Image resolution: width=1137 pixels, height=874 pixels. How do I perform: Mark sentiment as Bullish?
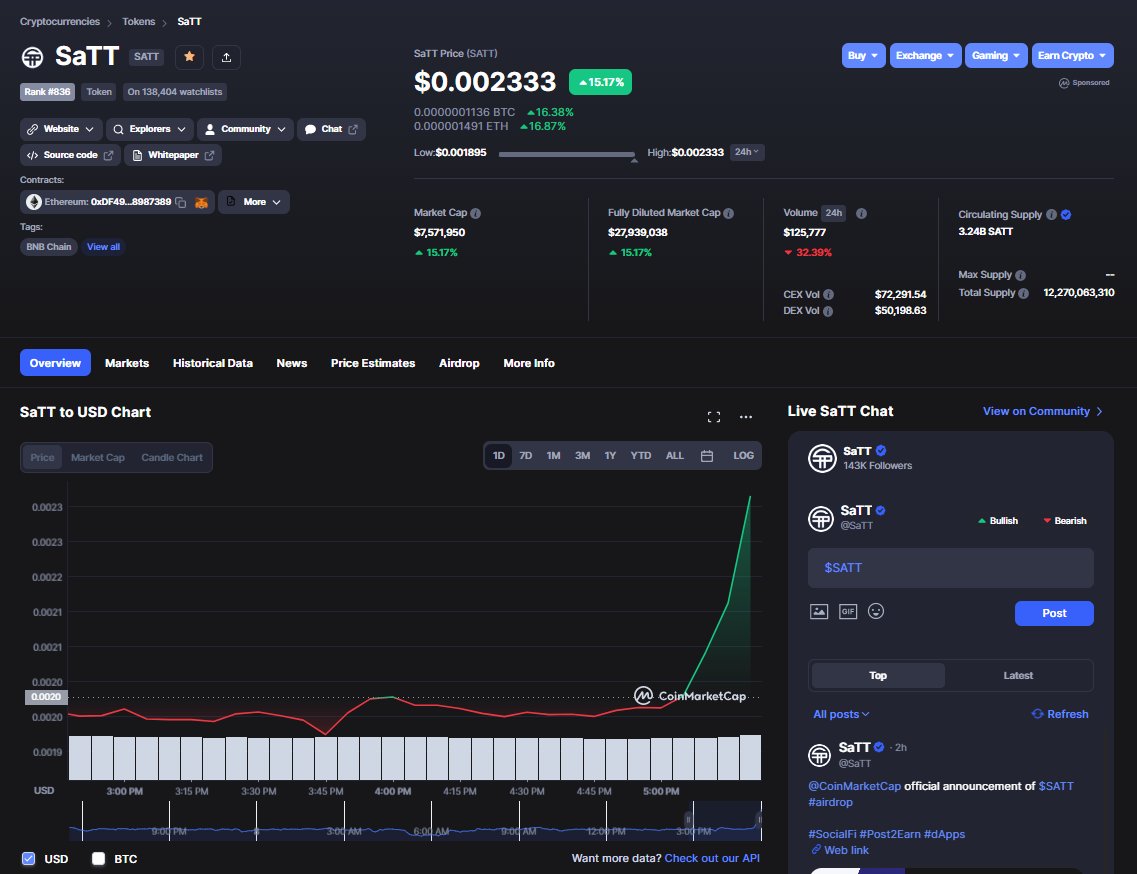click(x=998, y=521)
